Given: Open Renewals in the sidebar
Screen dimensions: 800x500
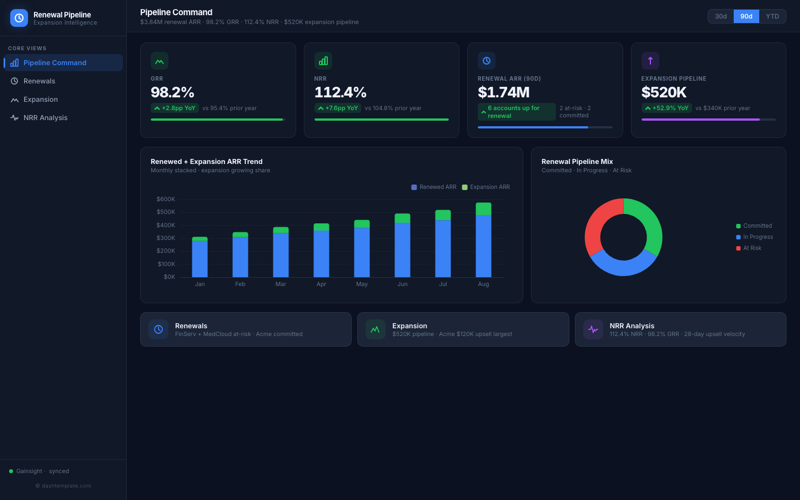Looking at the screenshot, I should coord(39,81).
